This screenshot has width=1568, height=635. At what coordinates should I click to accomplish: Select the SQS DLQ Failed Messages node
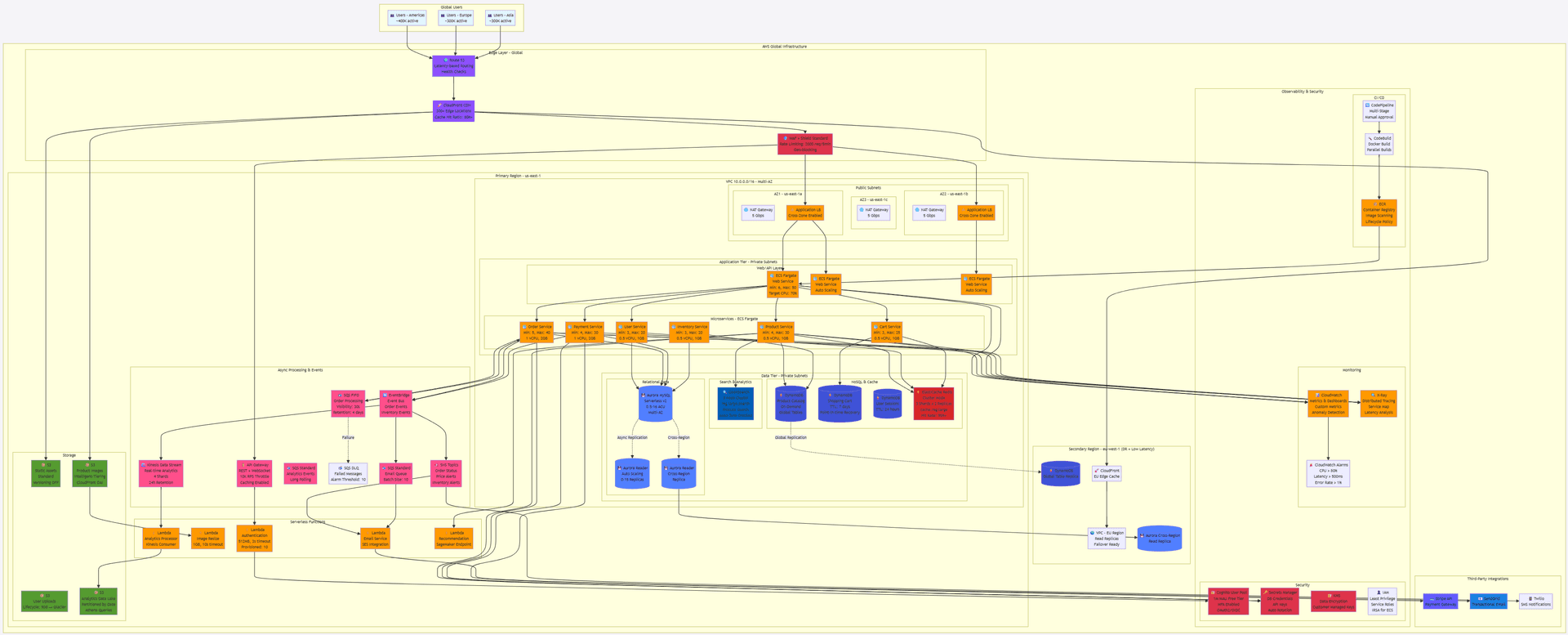tap(348, 474)
